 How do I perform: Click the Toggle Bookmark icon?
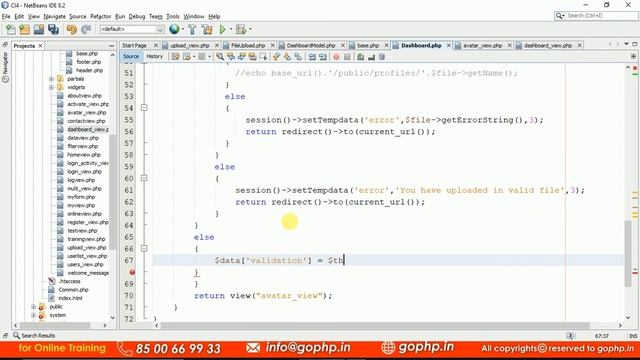click(298, 57)
